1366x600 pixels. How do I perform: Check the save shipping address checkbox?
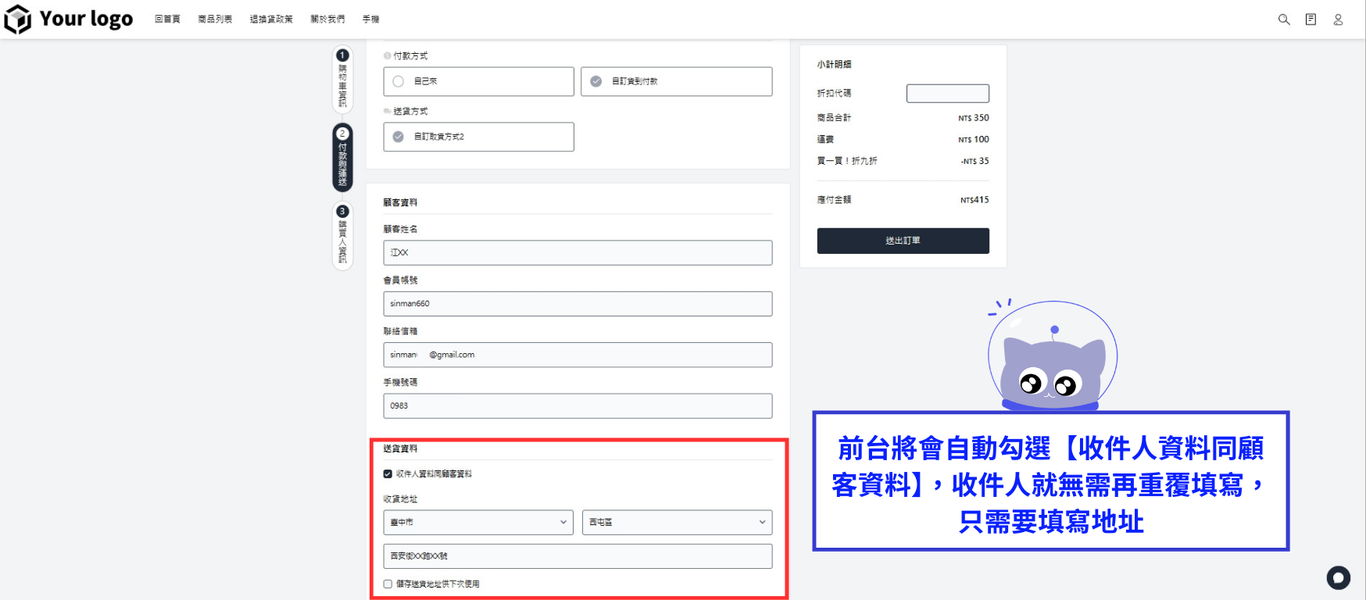(388, 584)
